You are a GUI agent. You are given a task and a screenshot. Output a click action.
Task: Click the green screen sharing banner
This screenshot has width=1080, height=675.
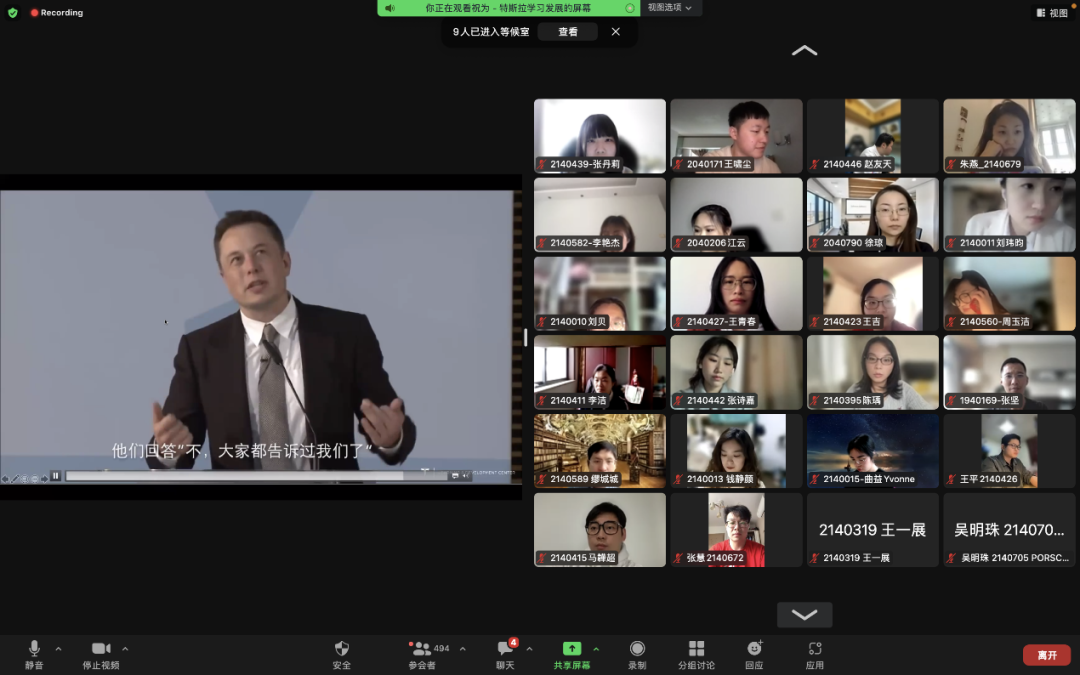tap(508, 8)
